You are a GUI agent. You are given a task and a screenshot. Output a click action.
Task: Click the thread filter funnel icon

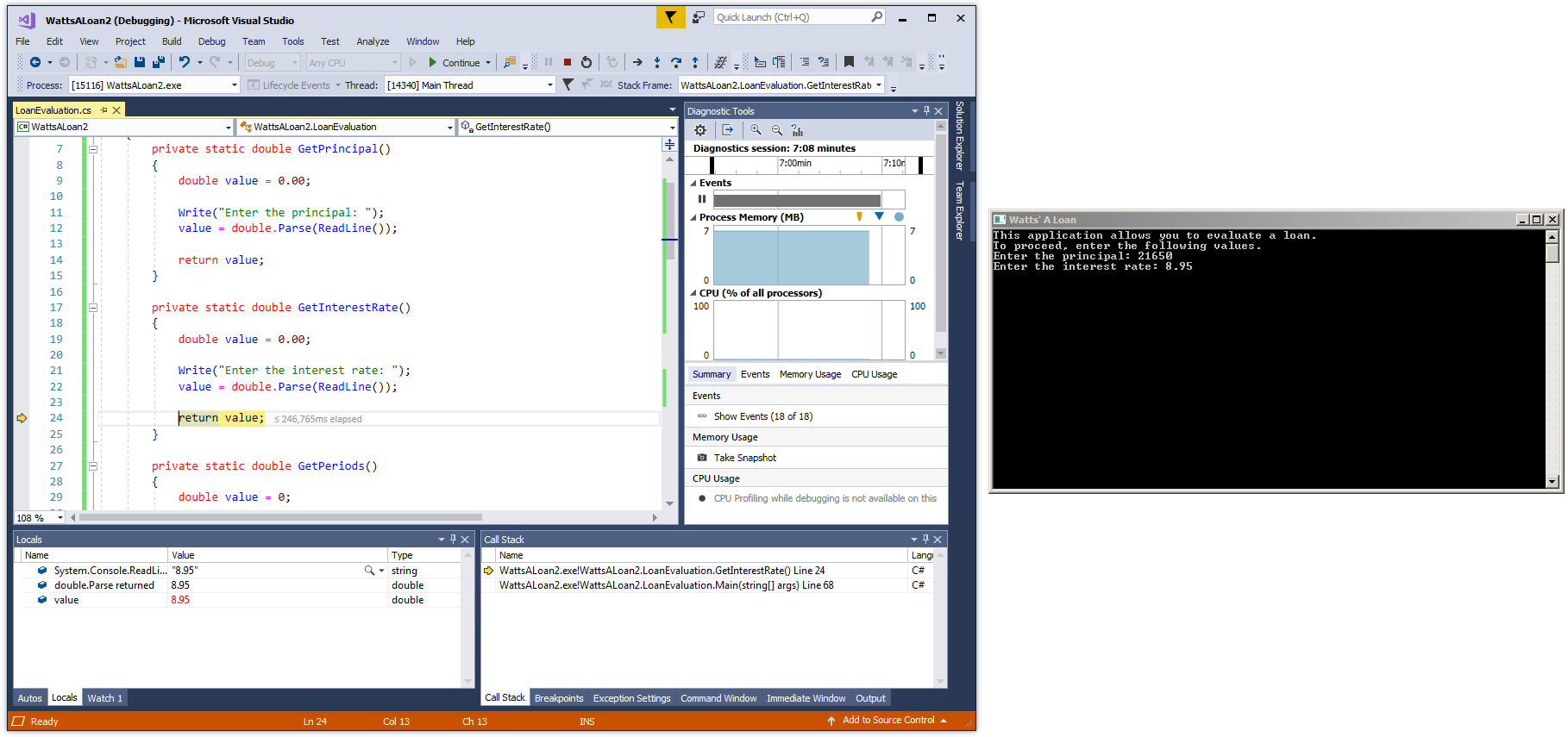[568, 84]
